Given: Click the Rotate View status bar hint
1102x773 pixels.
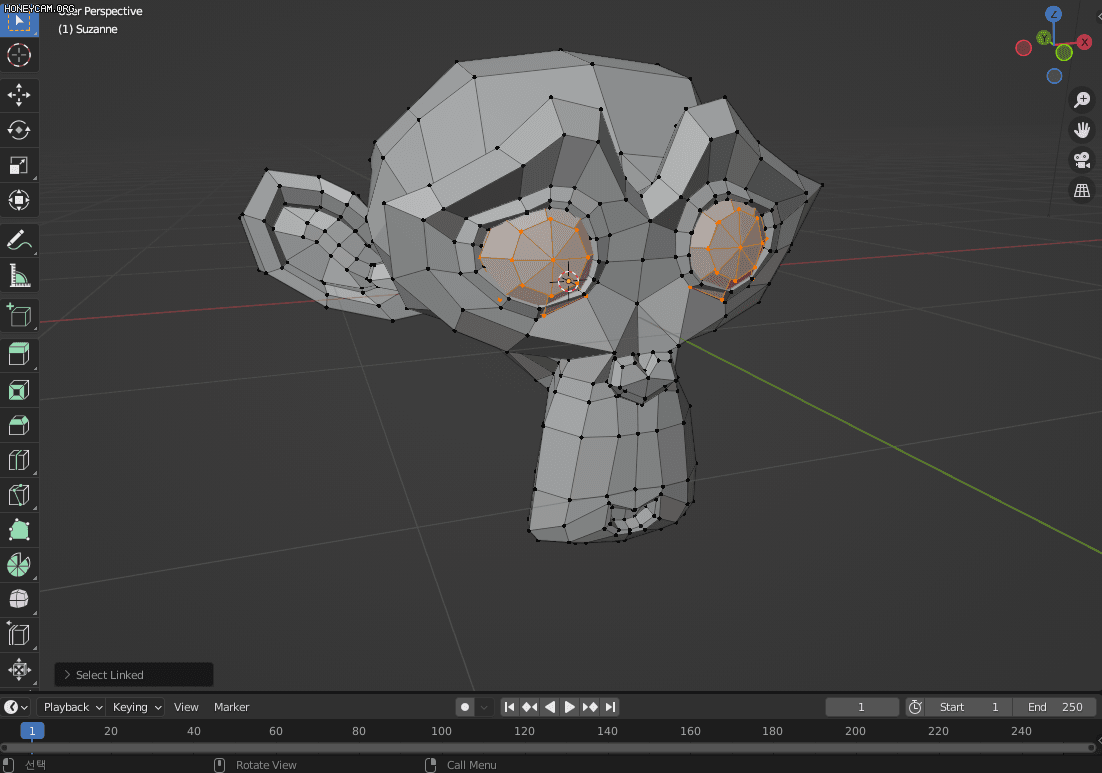Looking at the screenshot, I should coord(266,765).
